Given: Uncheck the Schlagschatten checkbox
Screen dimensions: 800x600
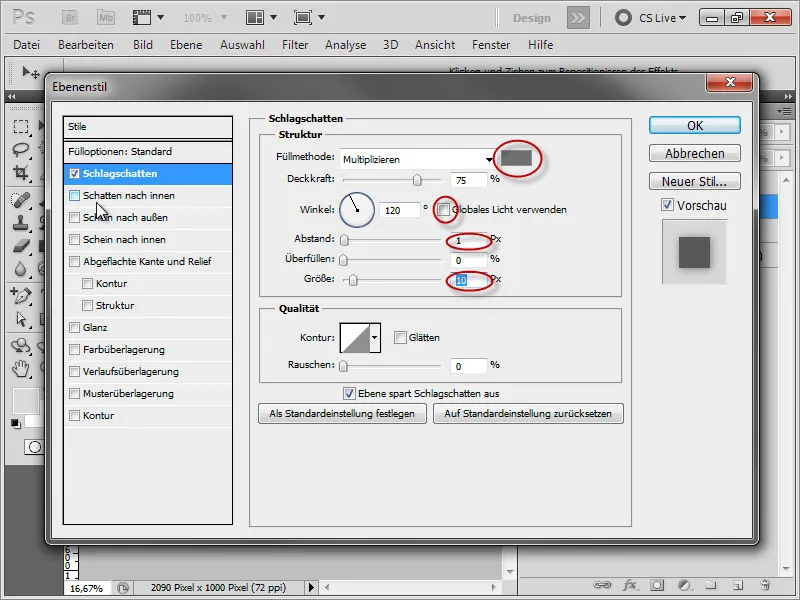Looking at the screenshot, I should (74, 173).
